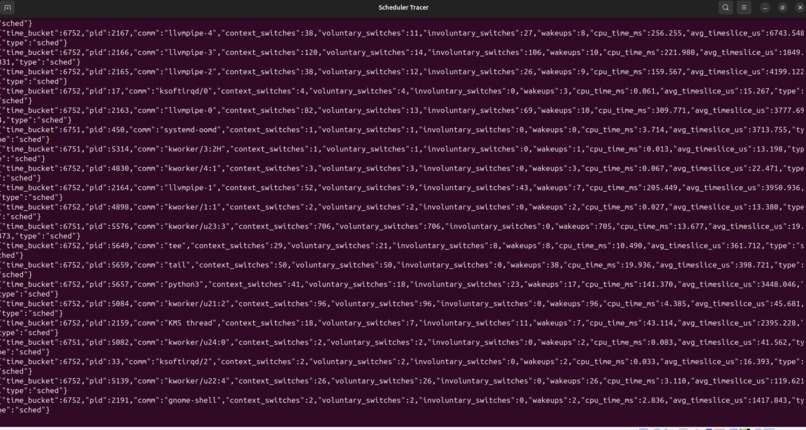Click the "tee" process name
The height and width of the screenshot is (430, 806).
(175, 246)
